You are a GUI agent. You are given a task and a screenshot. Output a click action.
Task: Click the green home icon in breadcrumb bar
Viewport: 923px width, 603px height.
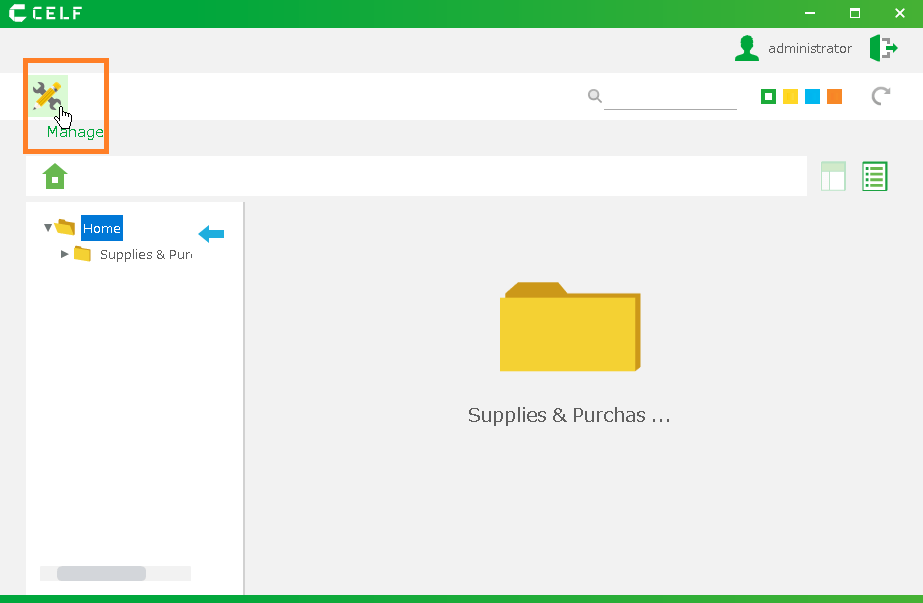[x=55, y=177]
